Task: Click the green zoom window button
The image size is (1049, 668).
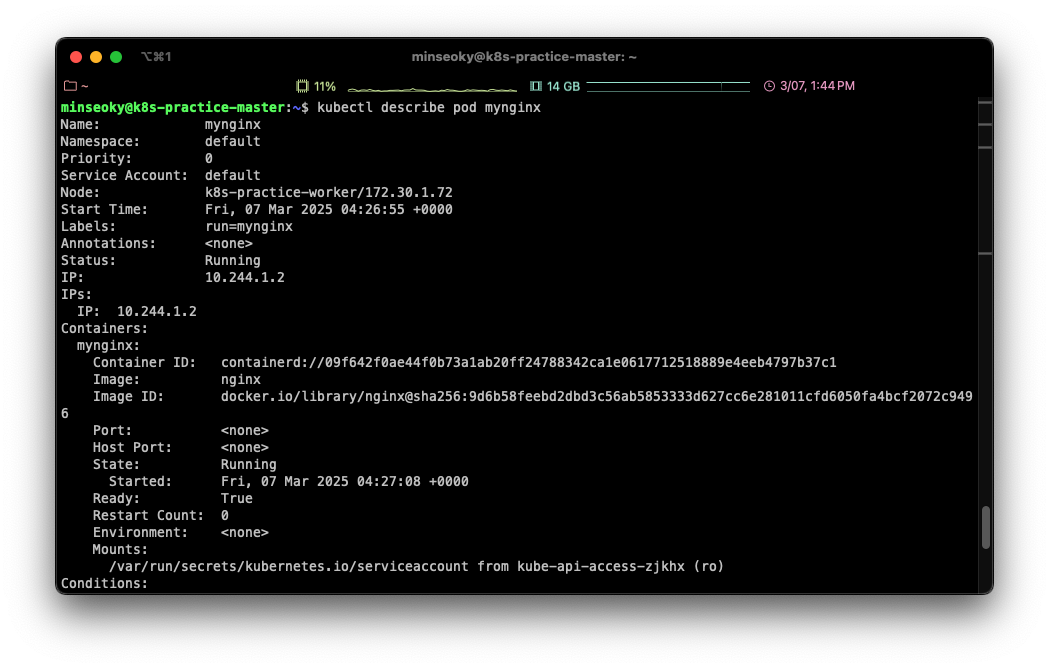Action: click(116, 57)
